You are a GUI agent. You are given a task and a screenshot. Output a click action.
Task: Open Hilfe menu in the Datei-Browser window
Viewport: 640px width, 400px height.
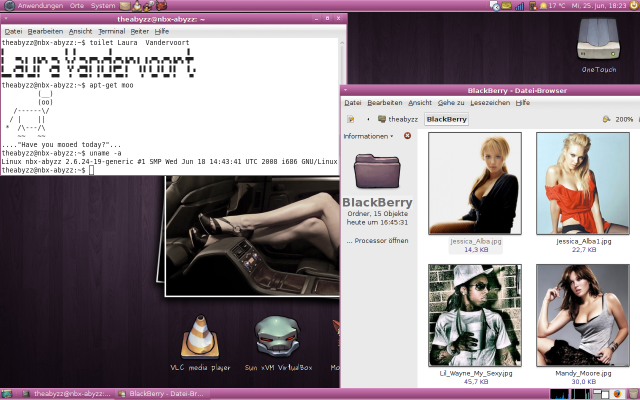522,103
